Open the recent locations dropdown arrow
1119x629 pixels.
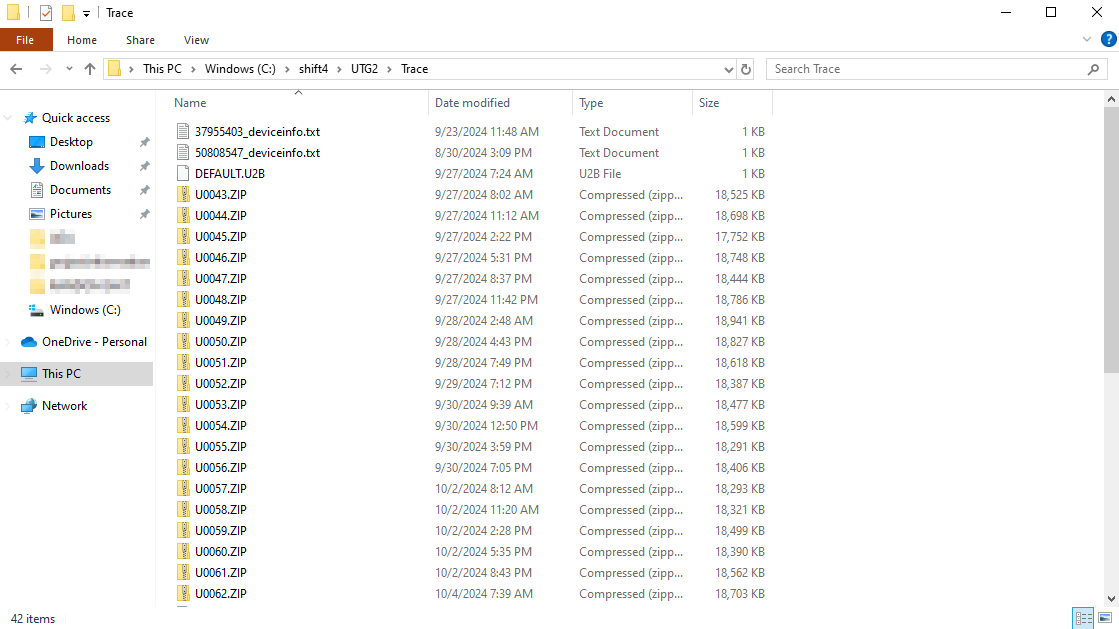tap(68, 69)
